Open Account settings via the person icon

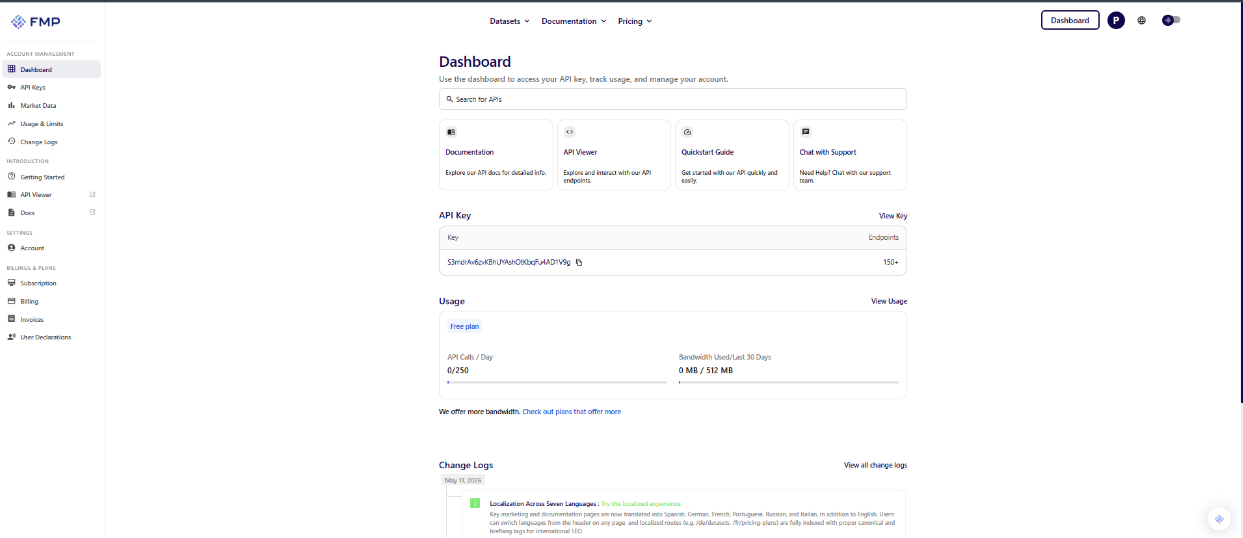click(11, 247)
